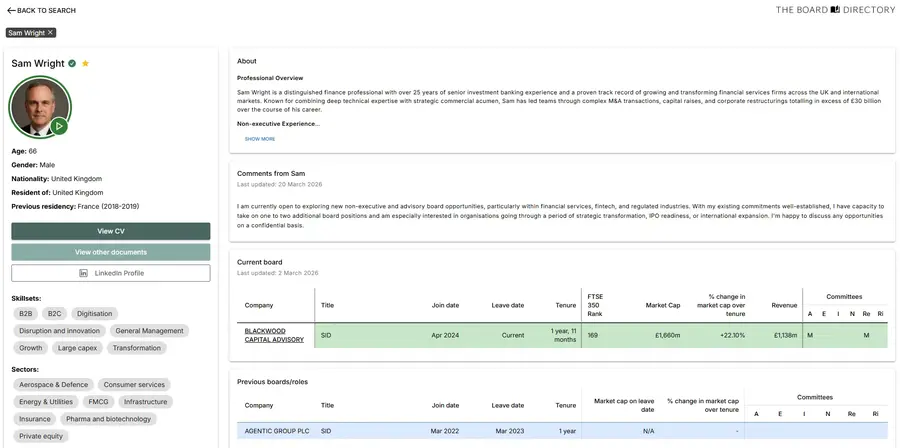Click the Mar 2022 join date cell

pyautogui.click(x=445, y=431)
